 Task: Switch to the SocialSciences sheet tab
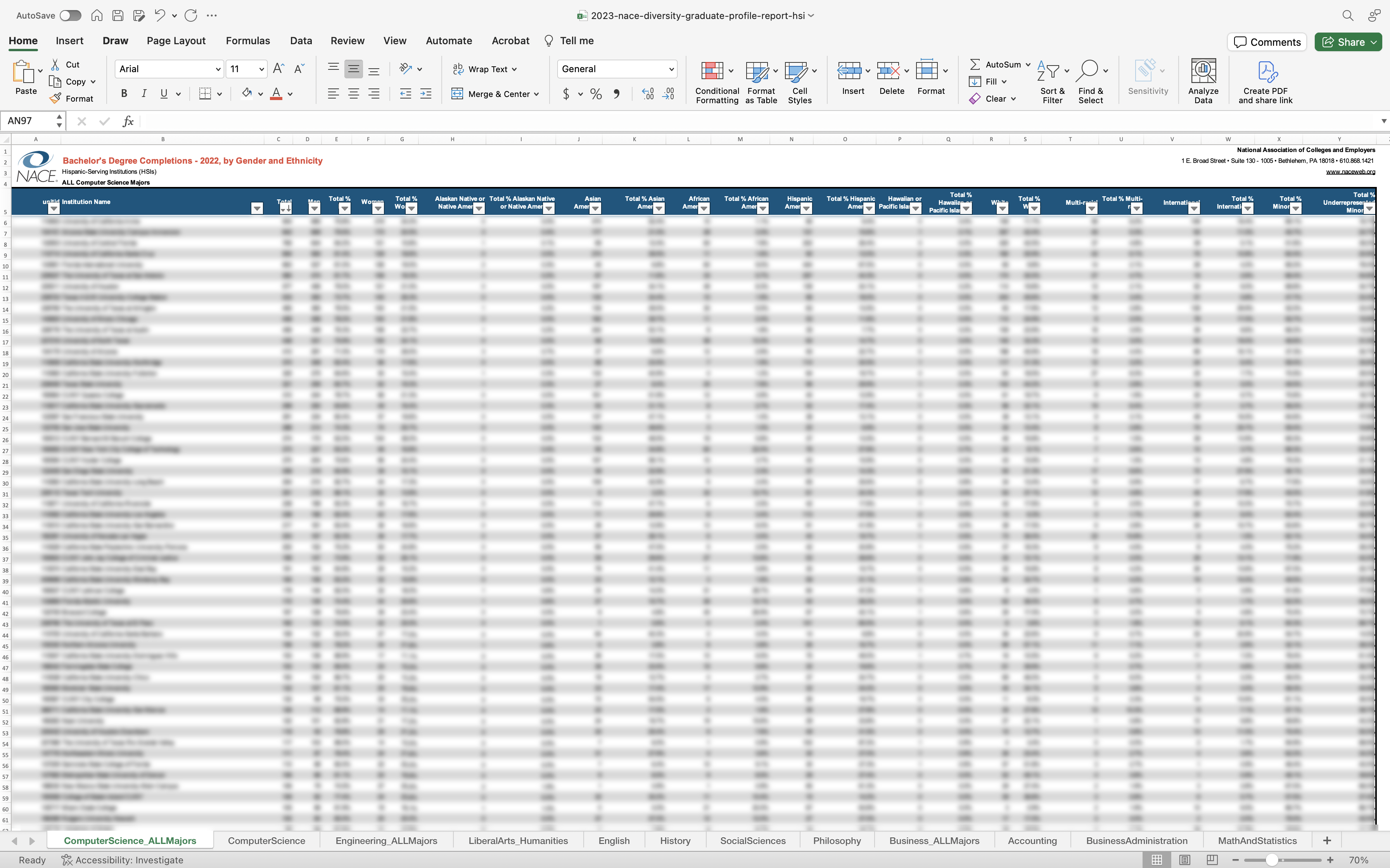(x=753, y=840)
